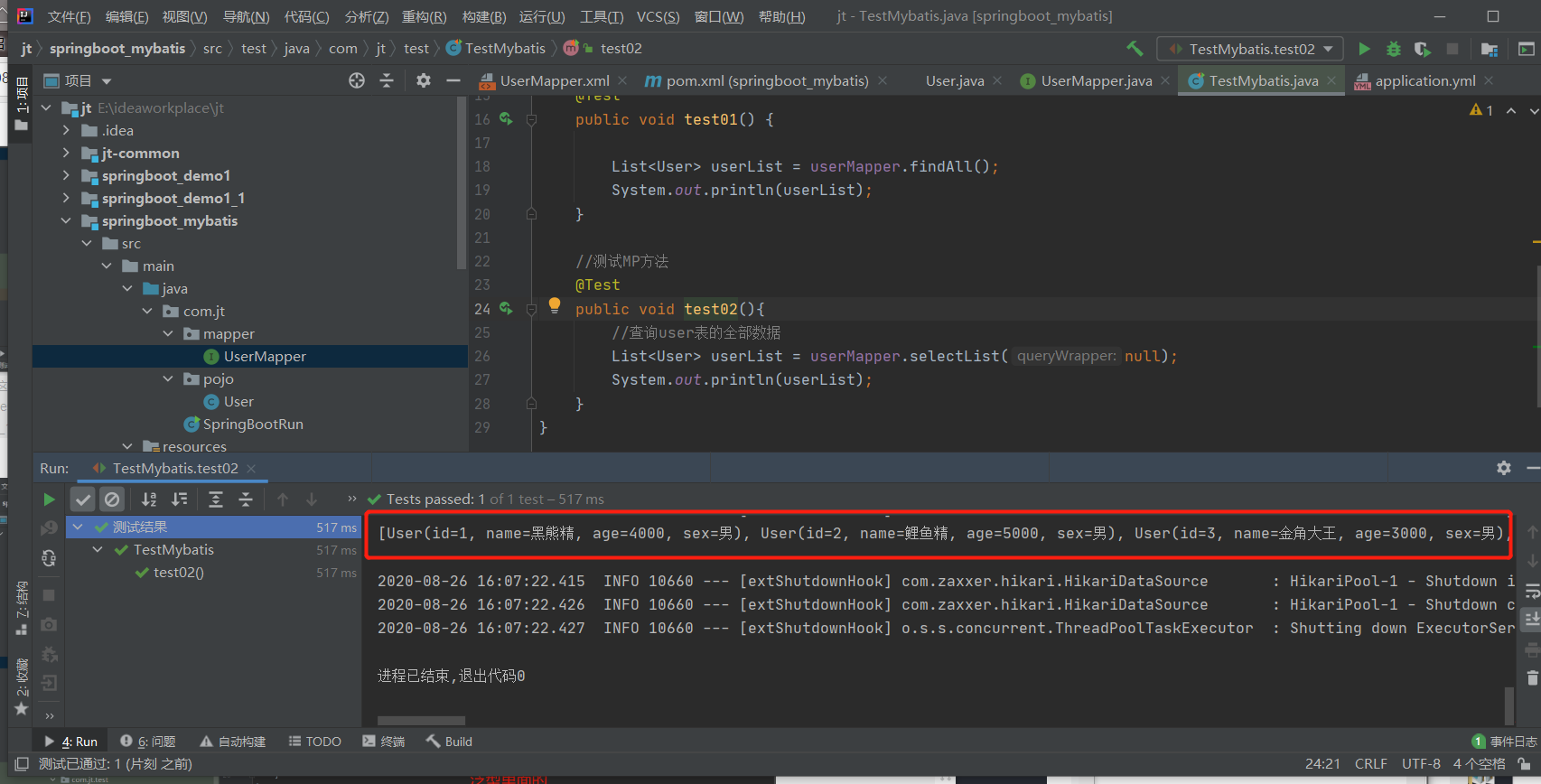
Task: Toggle show ignored tests filter
Action: pyautogui.click(x=112, y=499)
